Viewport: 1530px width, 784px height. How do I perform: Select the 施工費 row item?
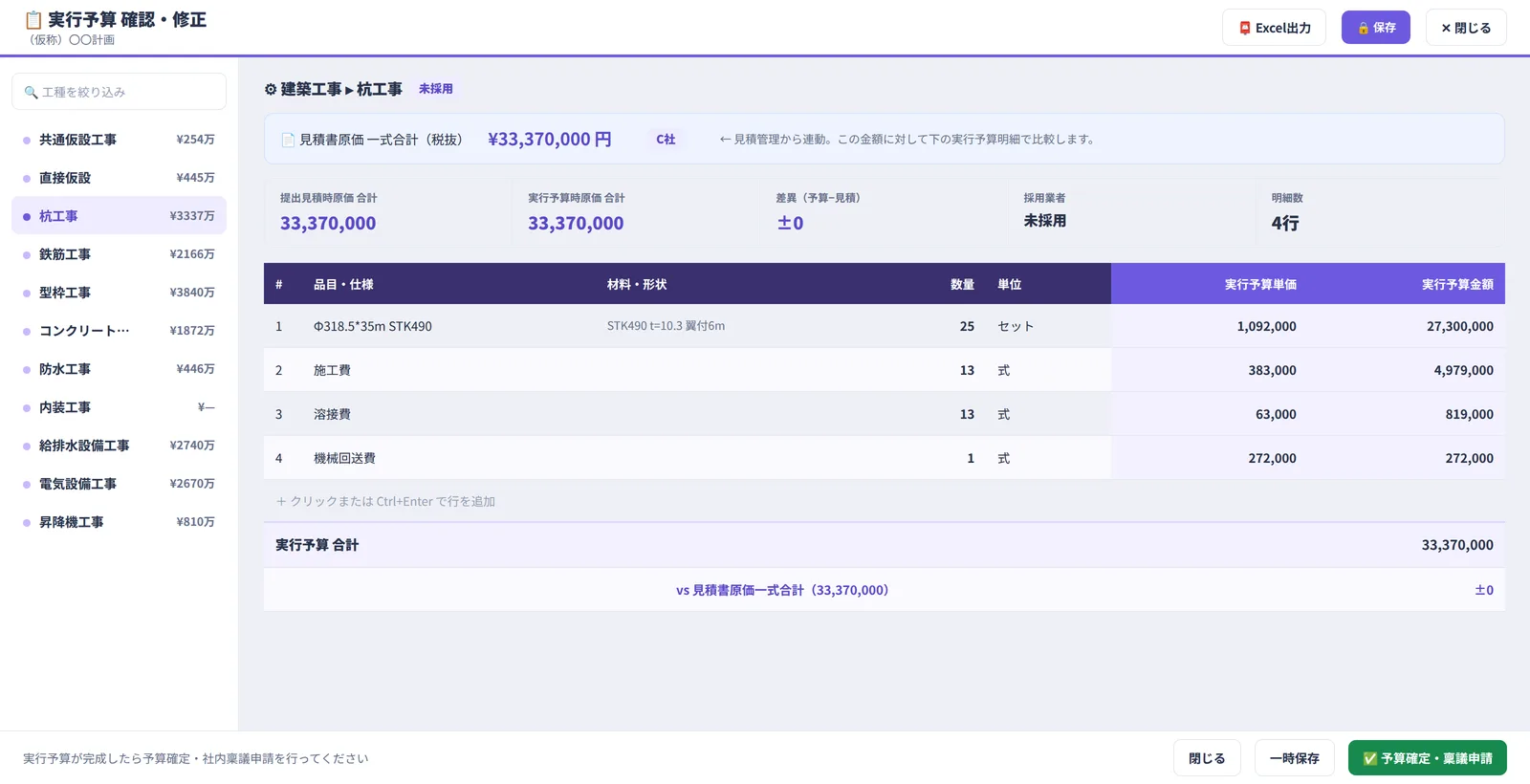[332, 370]
